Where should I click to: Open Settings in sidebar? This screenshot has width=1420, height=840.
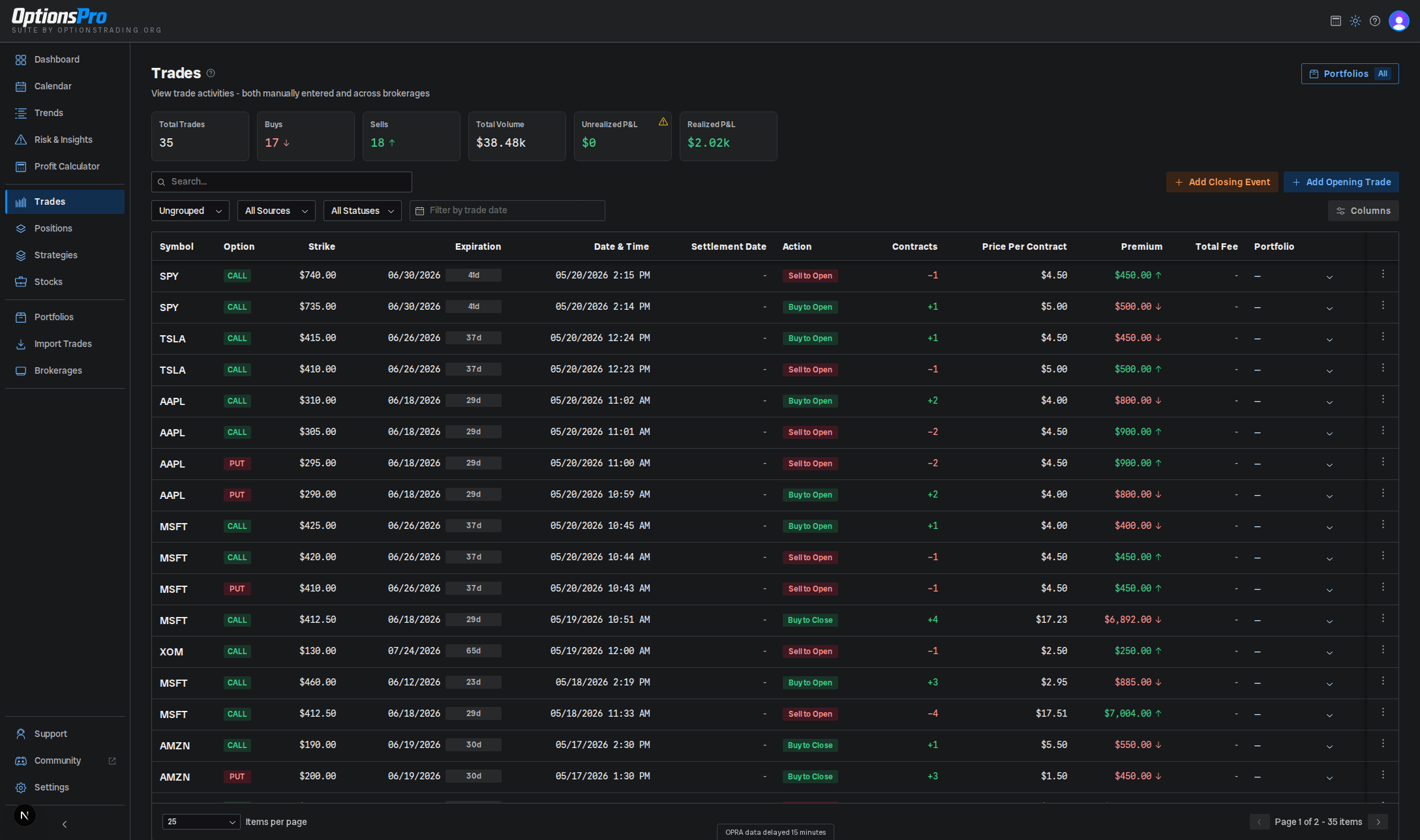tap(65, 787)
